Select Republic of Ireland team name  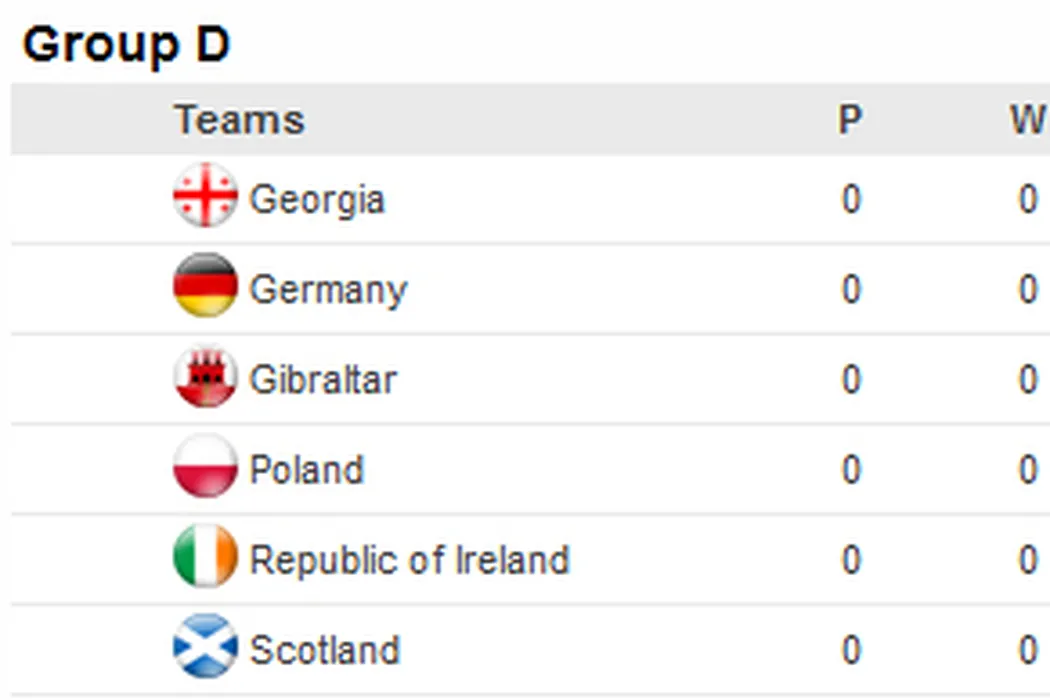coord(409,560)
